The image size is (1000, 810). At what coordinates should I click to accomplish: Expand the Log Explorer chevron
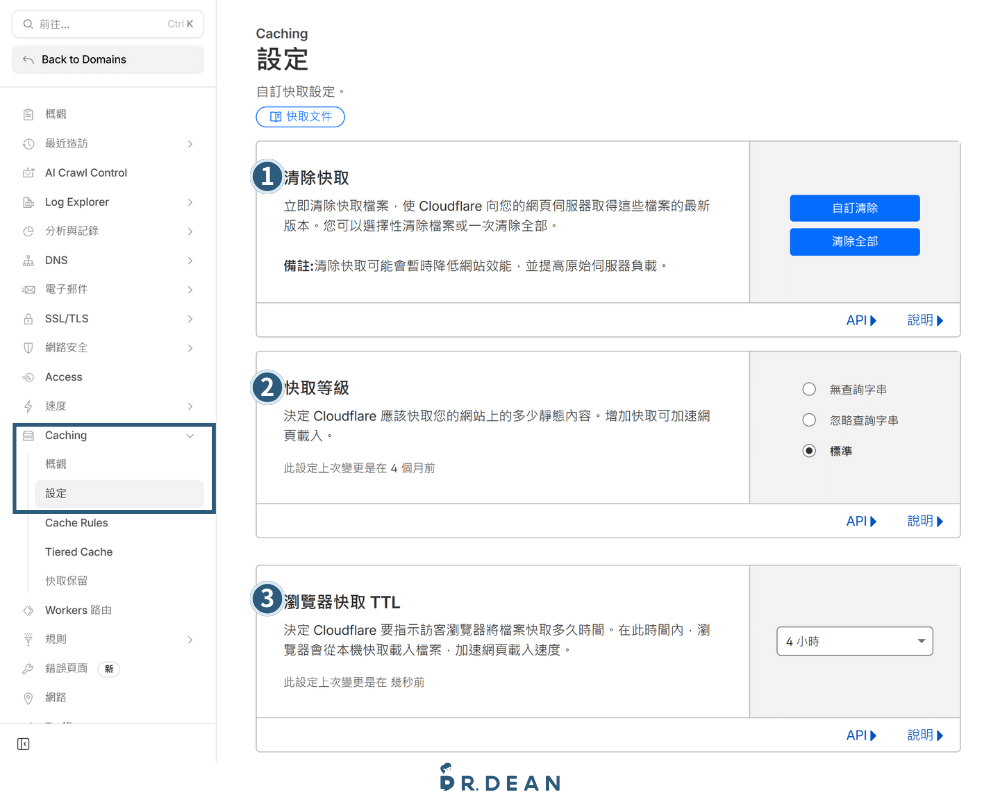click(190, 202)
